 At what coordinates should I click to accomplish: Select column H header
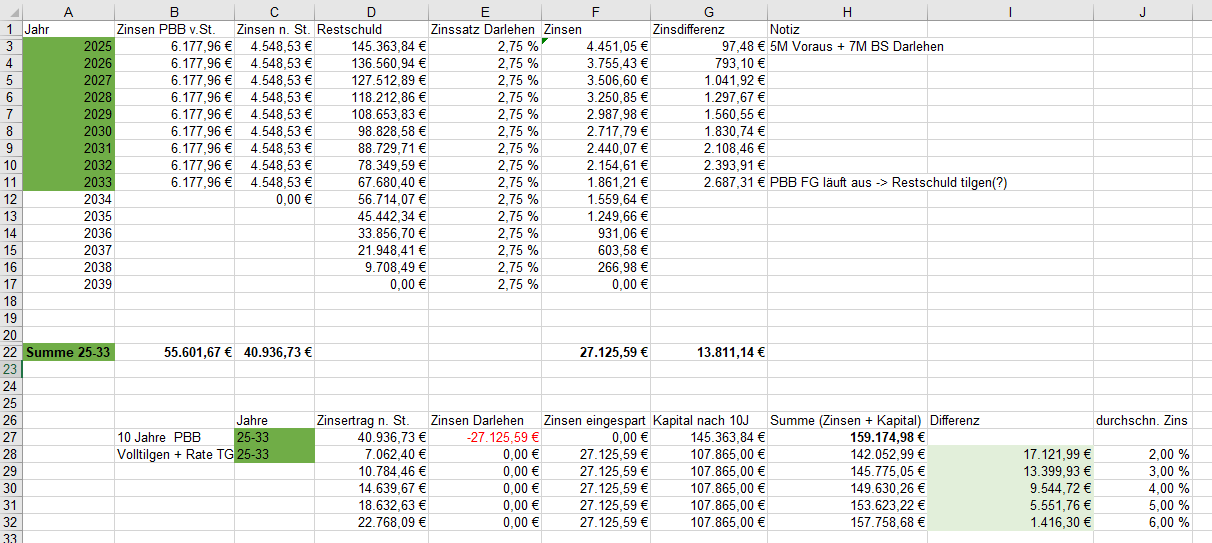click(848, 10)
